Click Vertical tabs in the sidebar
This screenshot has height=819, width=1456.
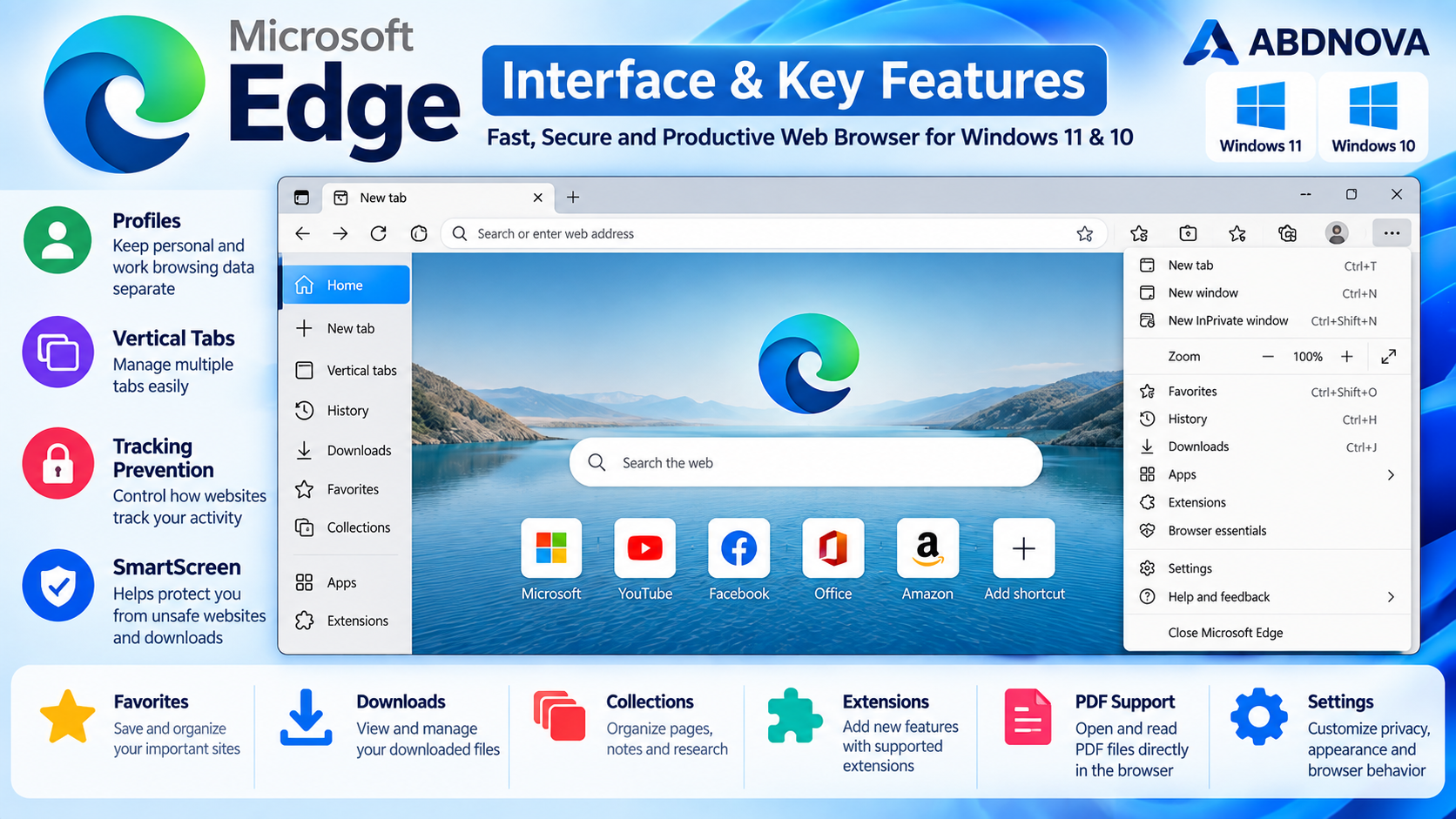pyautogui.click(x=347, y=371)
